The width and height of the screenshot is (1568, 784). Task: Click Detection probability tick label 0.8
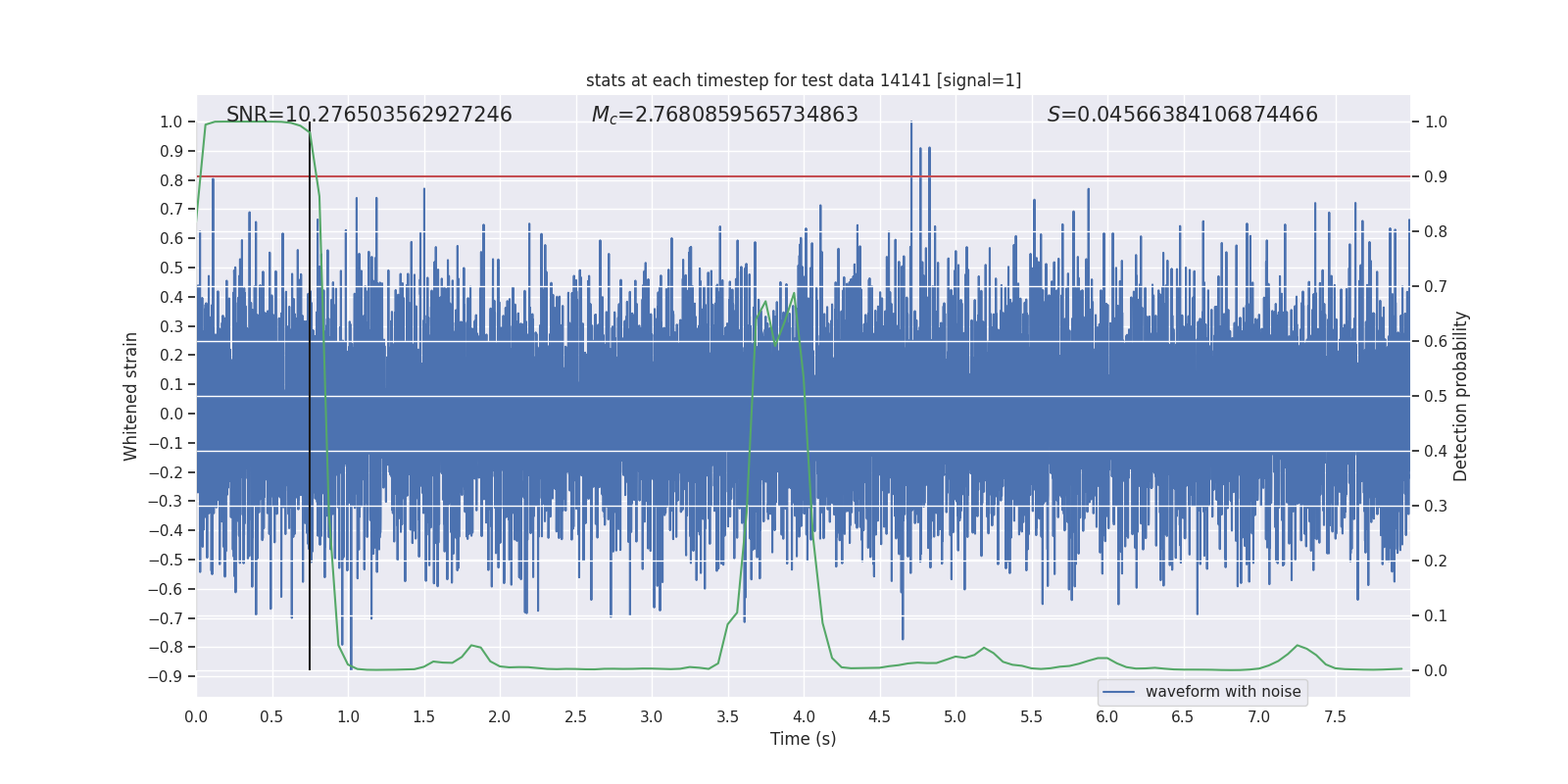point(1436,232)
